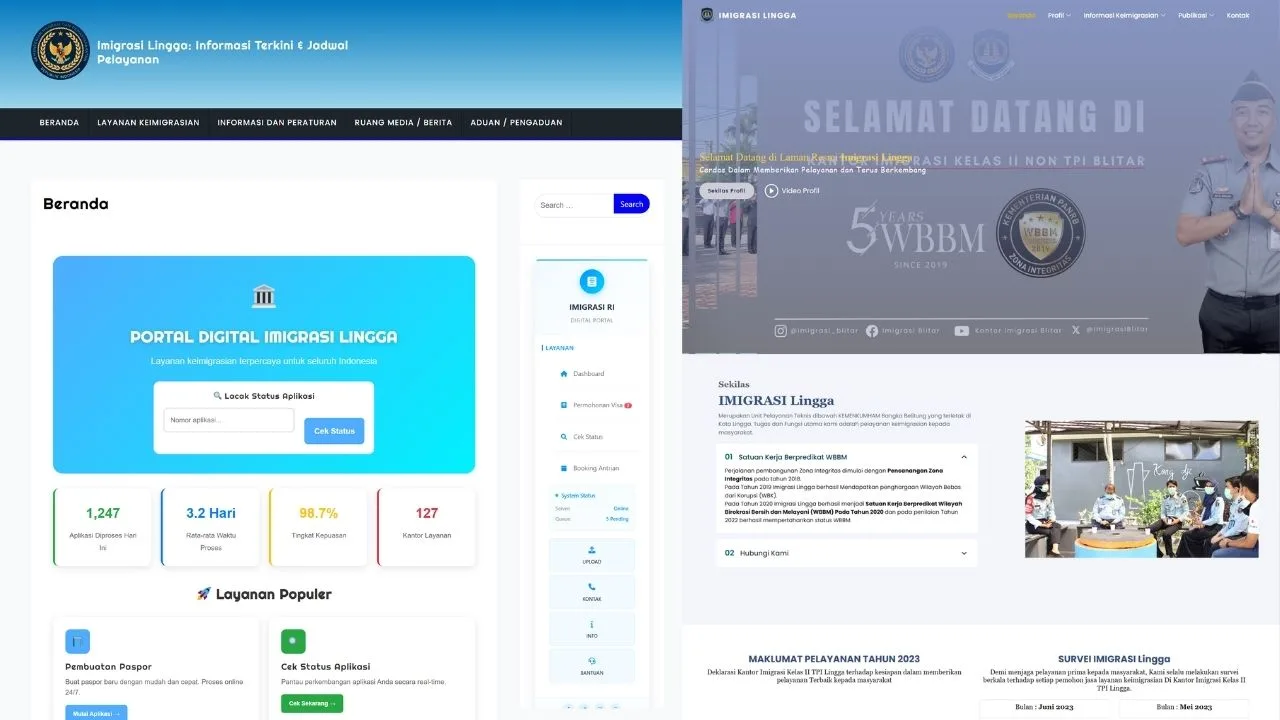Viewport: 1280px width, 720px height.
Task: Click the Dashboard home icon in sidebar
Action: point(564,374)
